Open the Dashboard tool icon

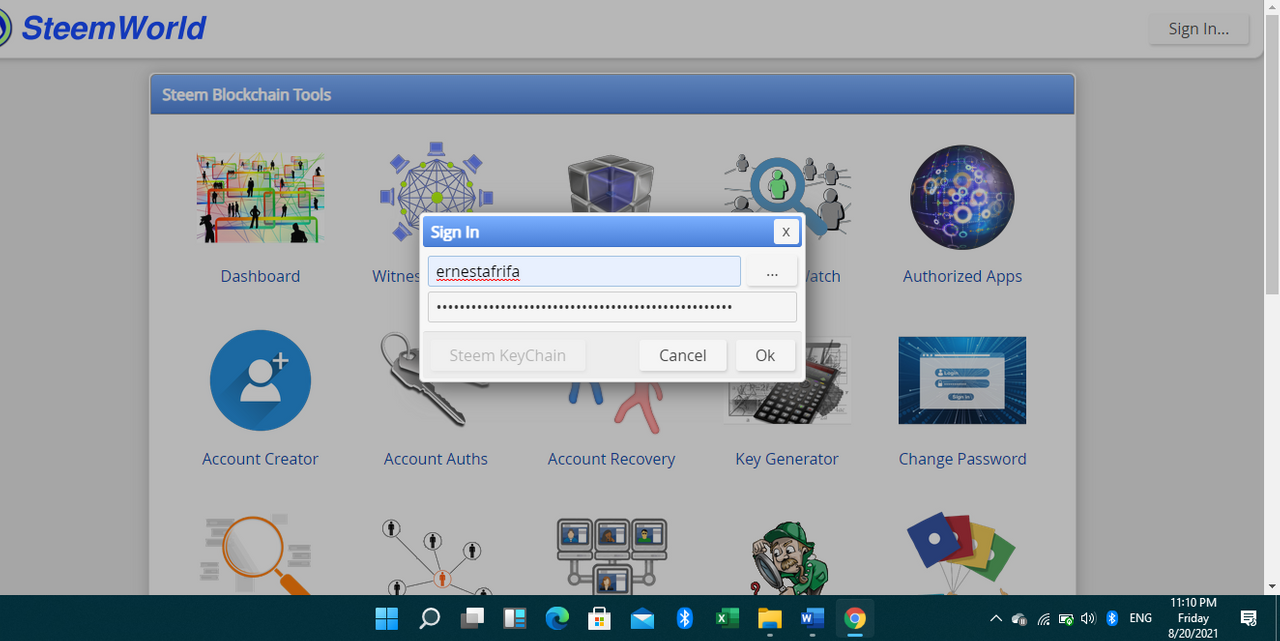point(260,197)
